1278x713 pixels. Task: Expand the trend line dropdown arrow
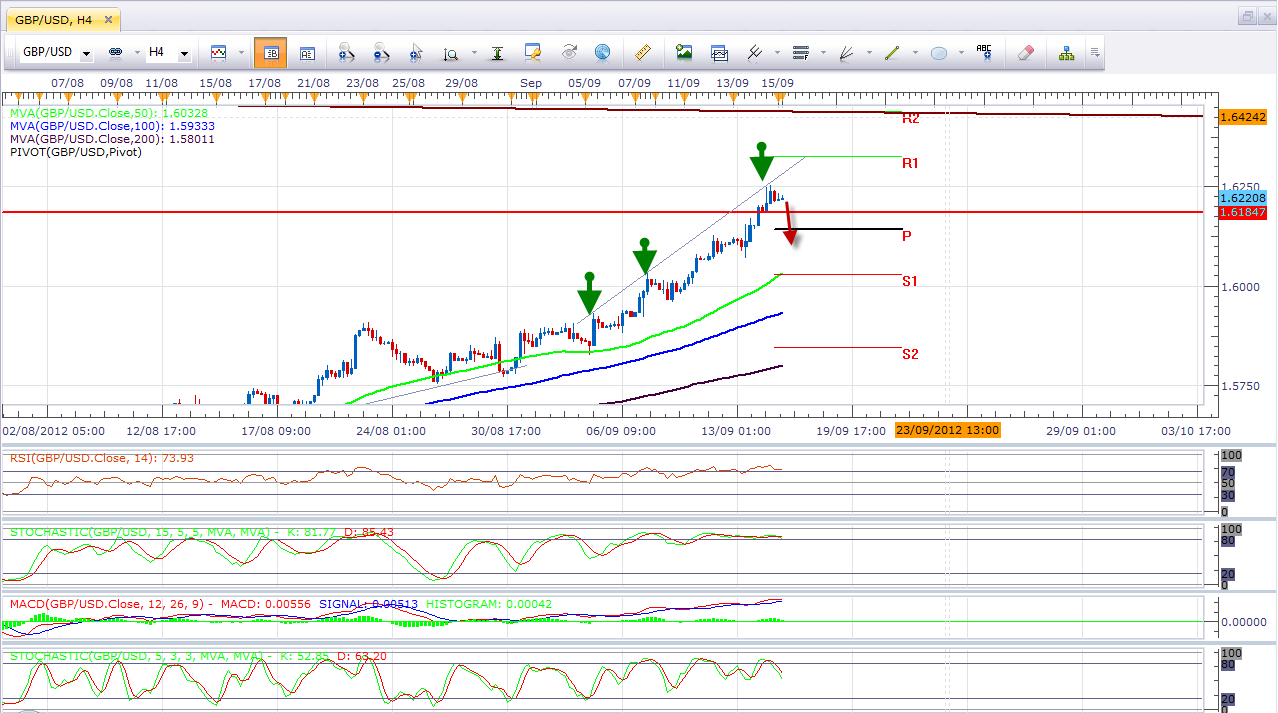coord(915,52)
